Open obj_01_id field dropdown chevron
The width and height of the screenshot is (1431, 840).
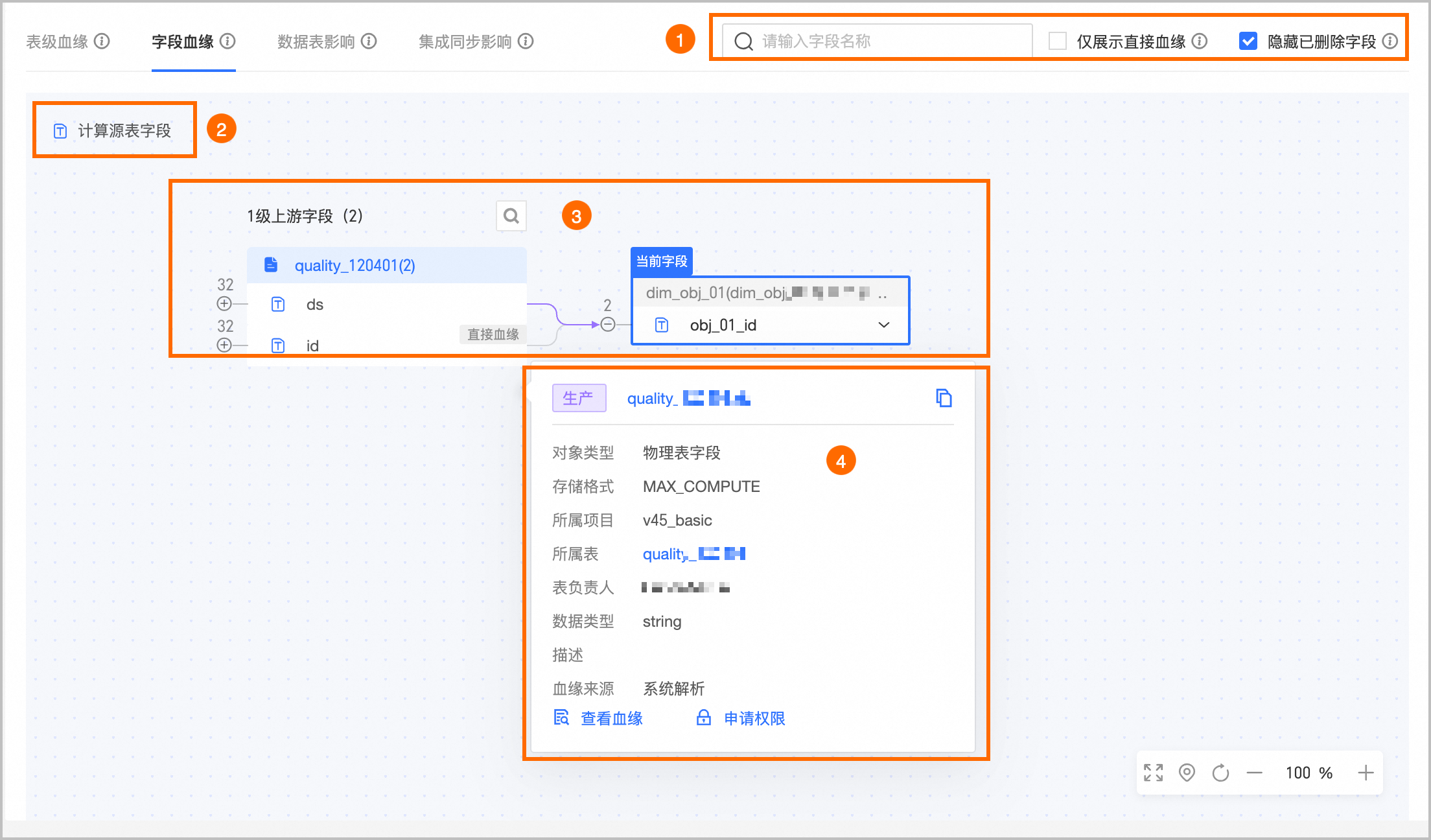[883, 325]
